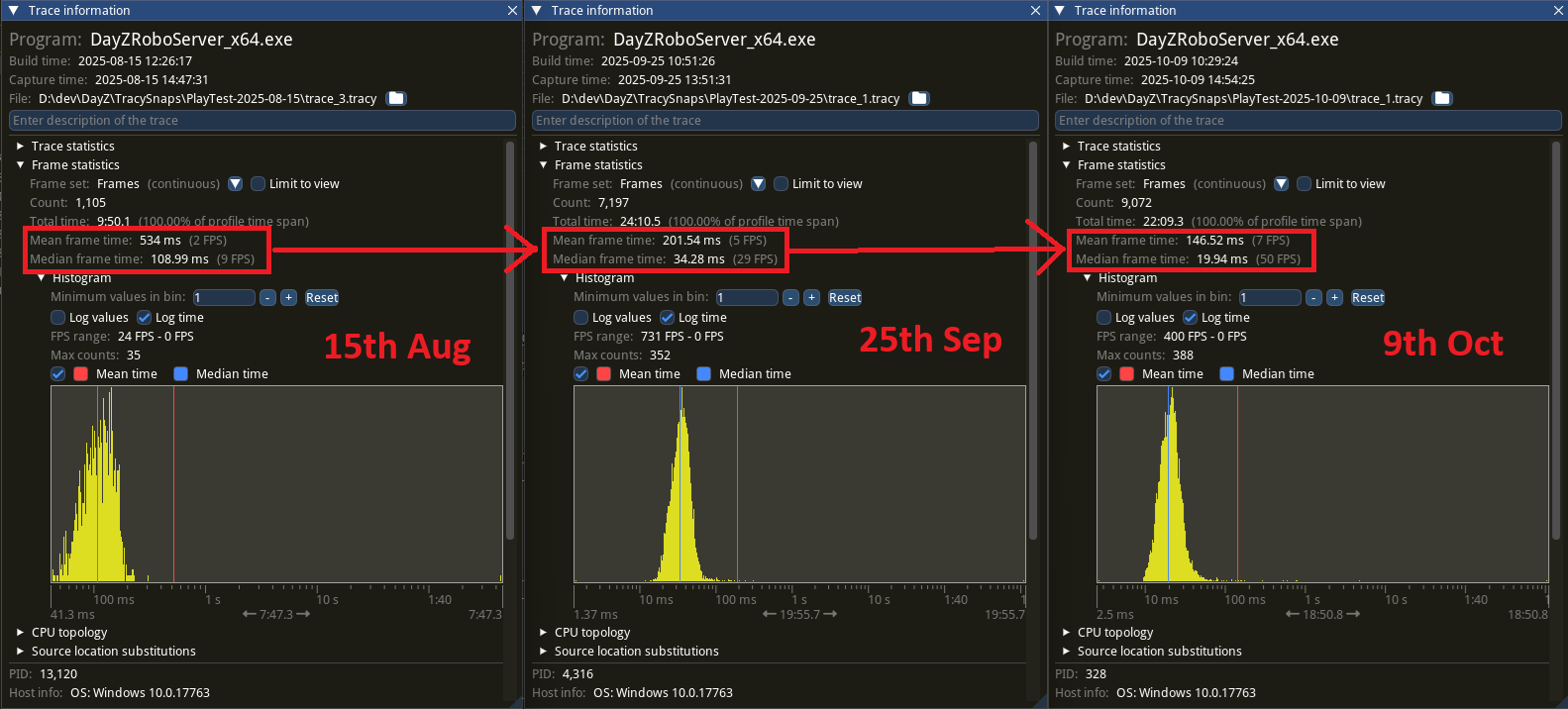
Task: Collapse the 9th Oct Trace information window
Action: pyautogui.click(x=1060, y=11)
